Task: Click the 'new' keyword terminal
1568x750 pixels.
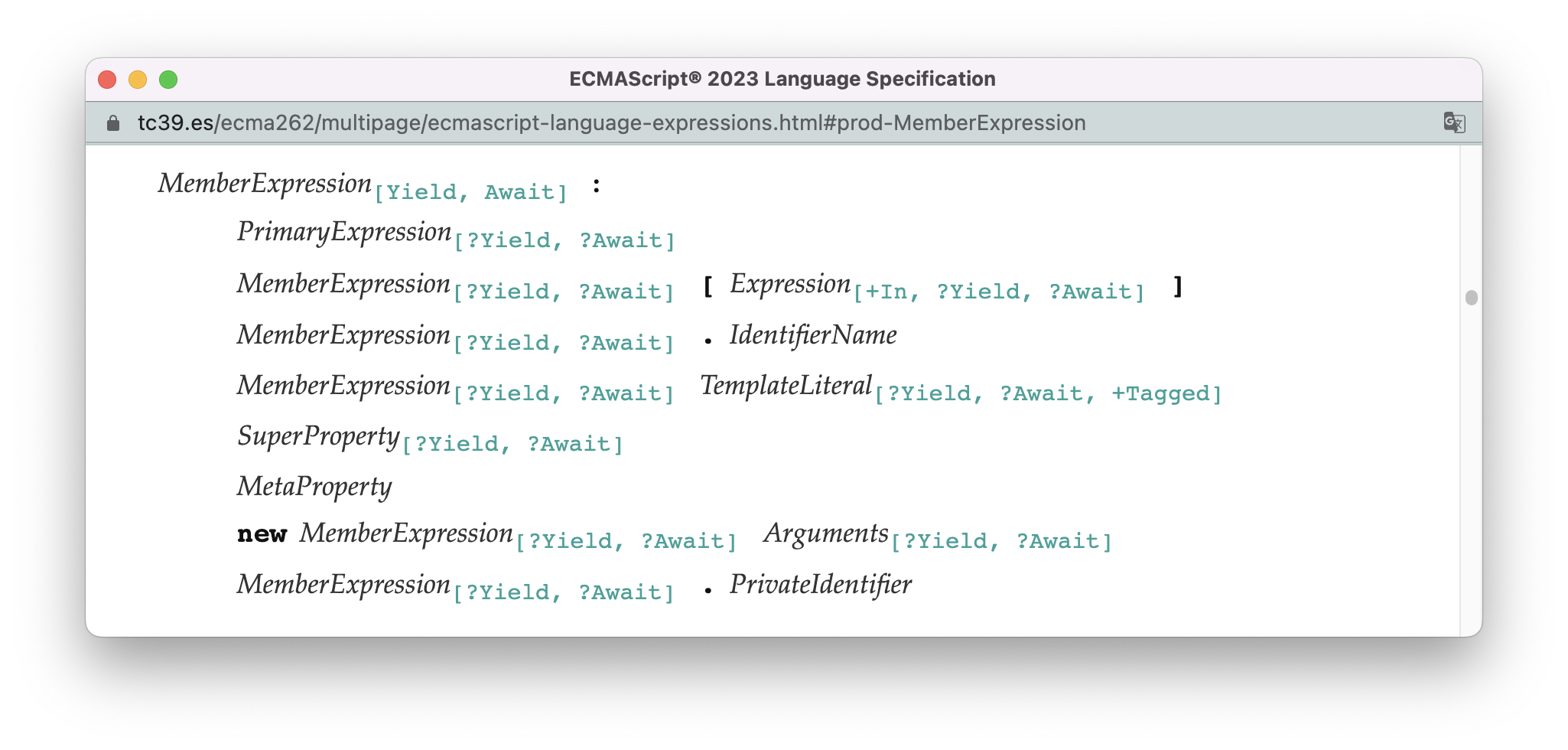Action: pyautogui.click(x=262, y=534)
